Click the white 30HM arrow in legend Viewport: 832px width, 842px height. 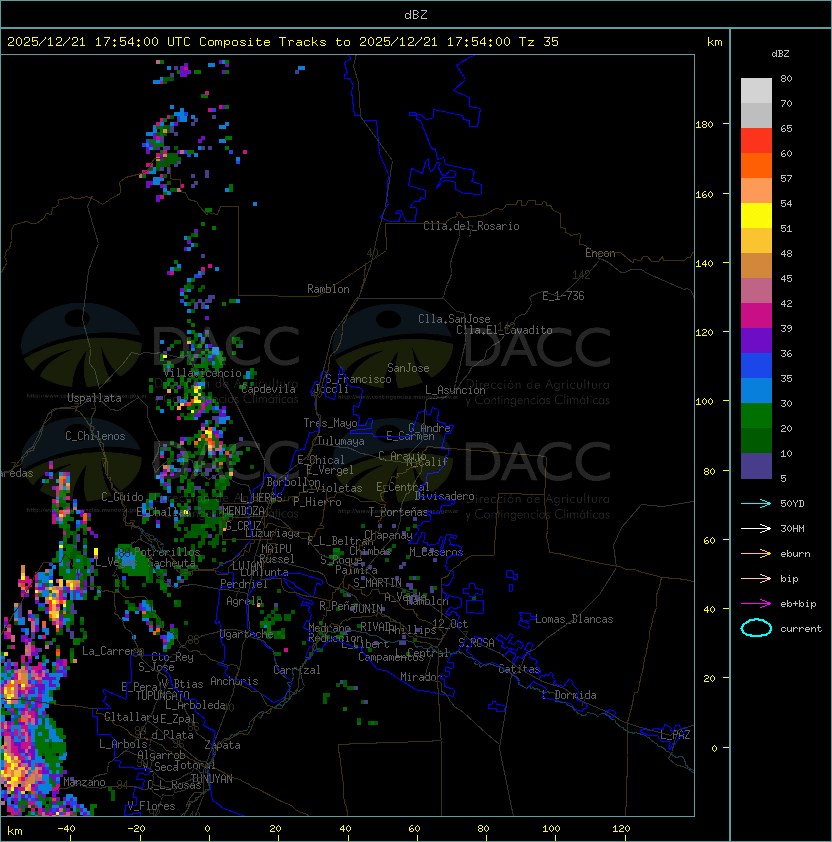756,528
